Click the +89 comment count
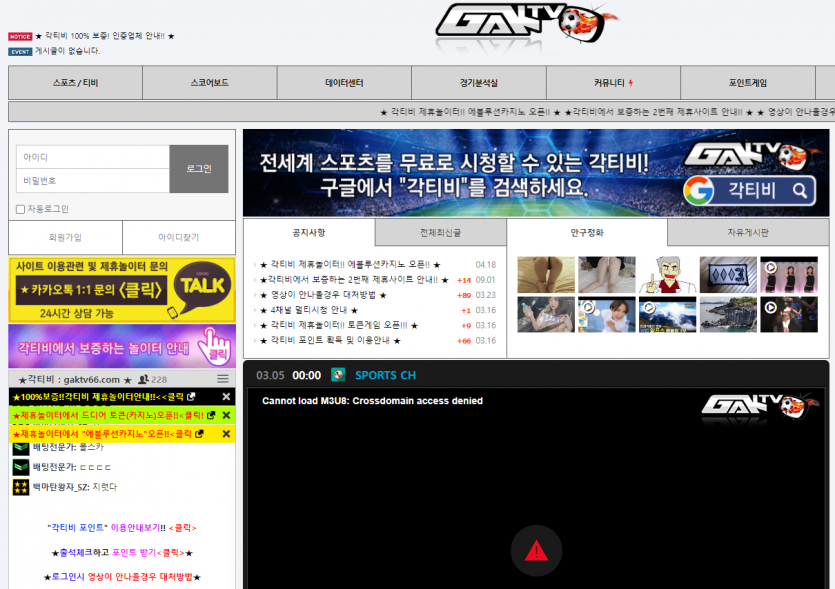 point(464,295)
